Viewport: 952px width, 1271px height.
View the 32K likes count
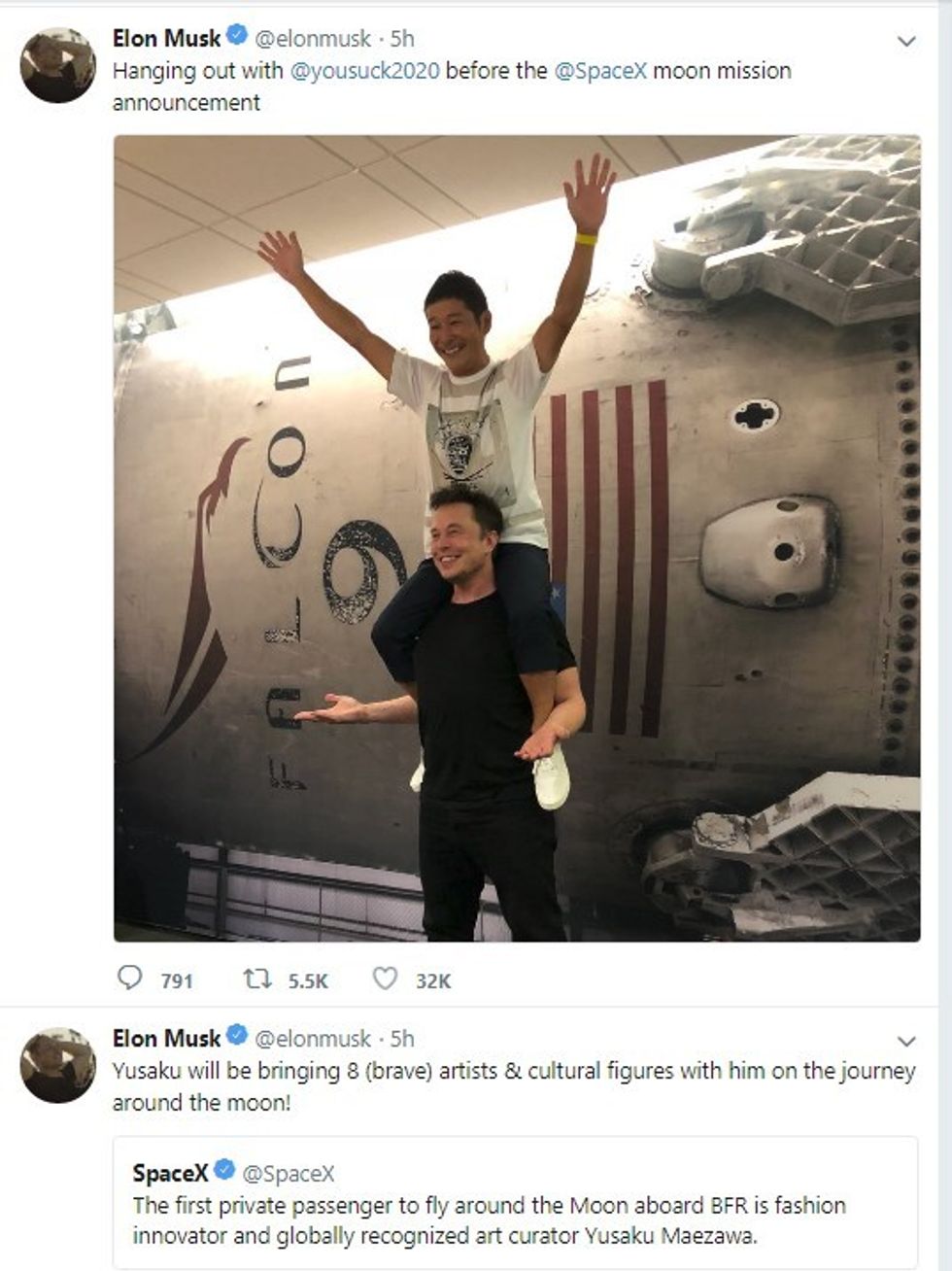[x=433, y=980]
